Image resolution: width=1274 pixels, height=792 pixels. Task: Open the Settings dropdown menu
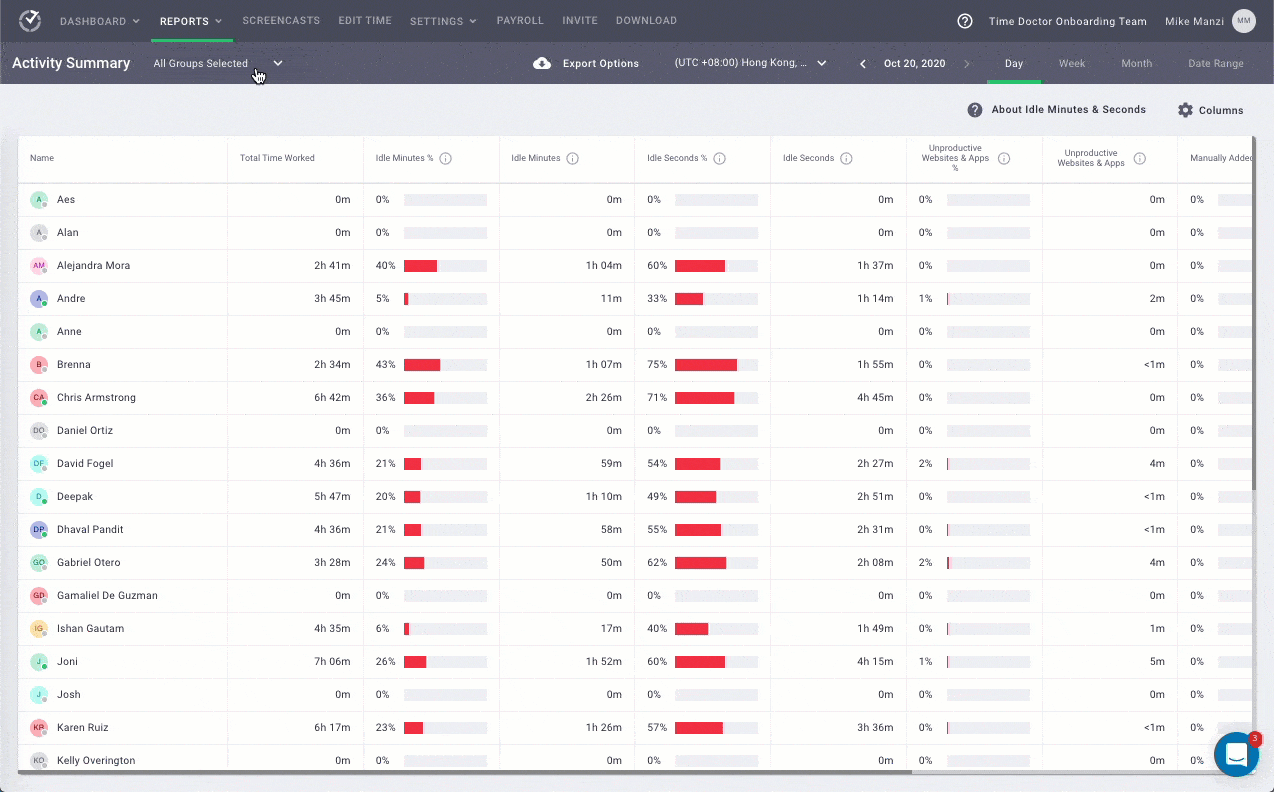(443, 21)
